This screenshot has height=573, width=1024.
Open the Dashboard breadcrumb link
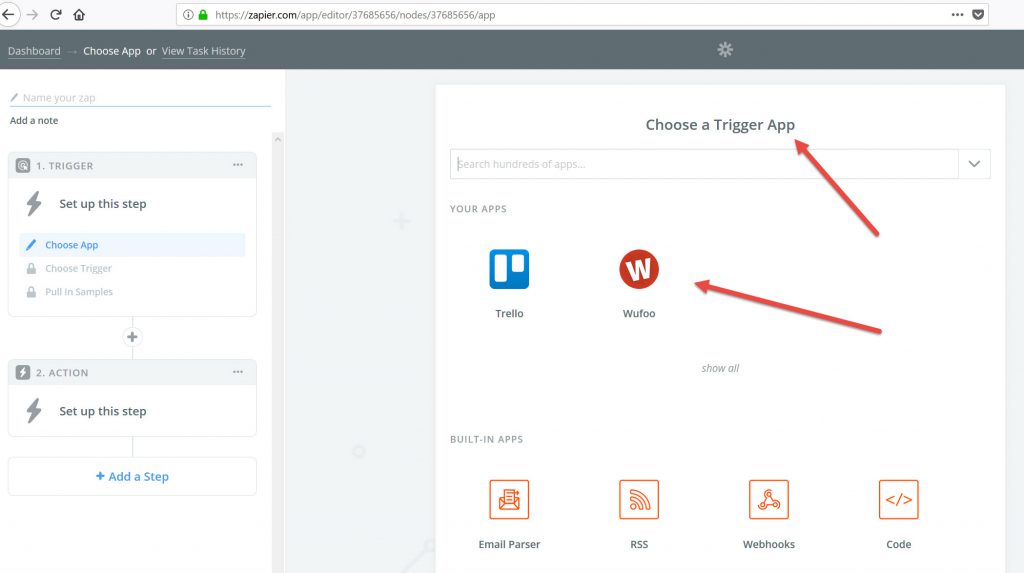(34, 51)
